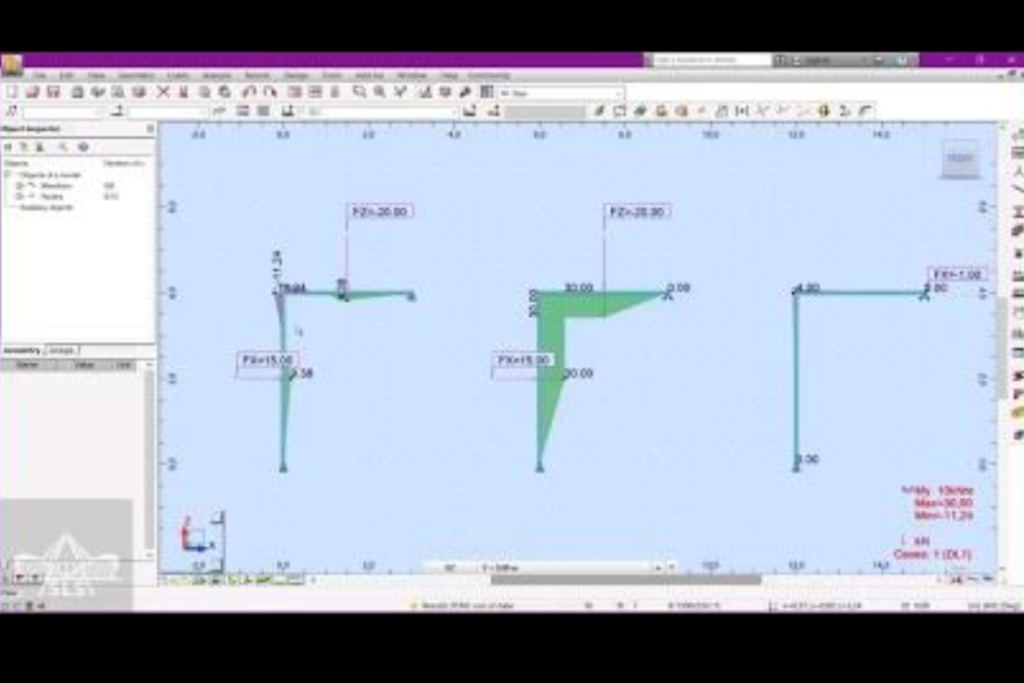
Task: Activate the Zoom Window magnifier tool
Action: 359,92
